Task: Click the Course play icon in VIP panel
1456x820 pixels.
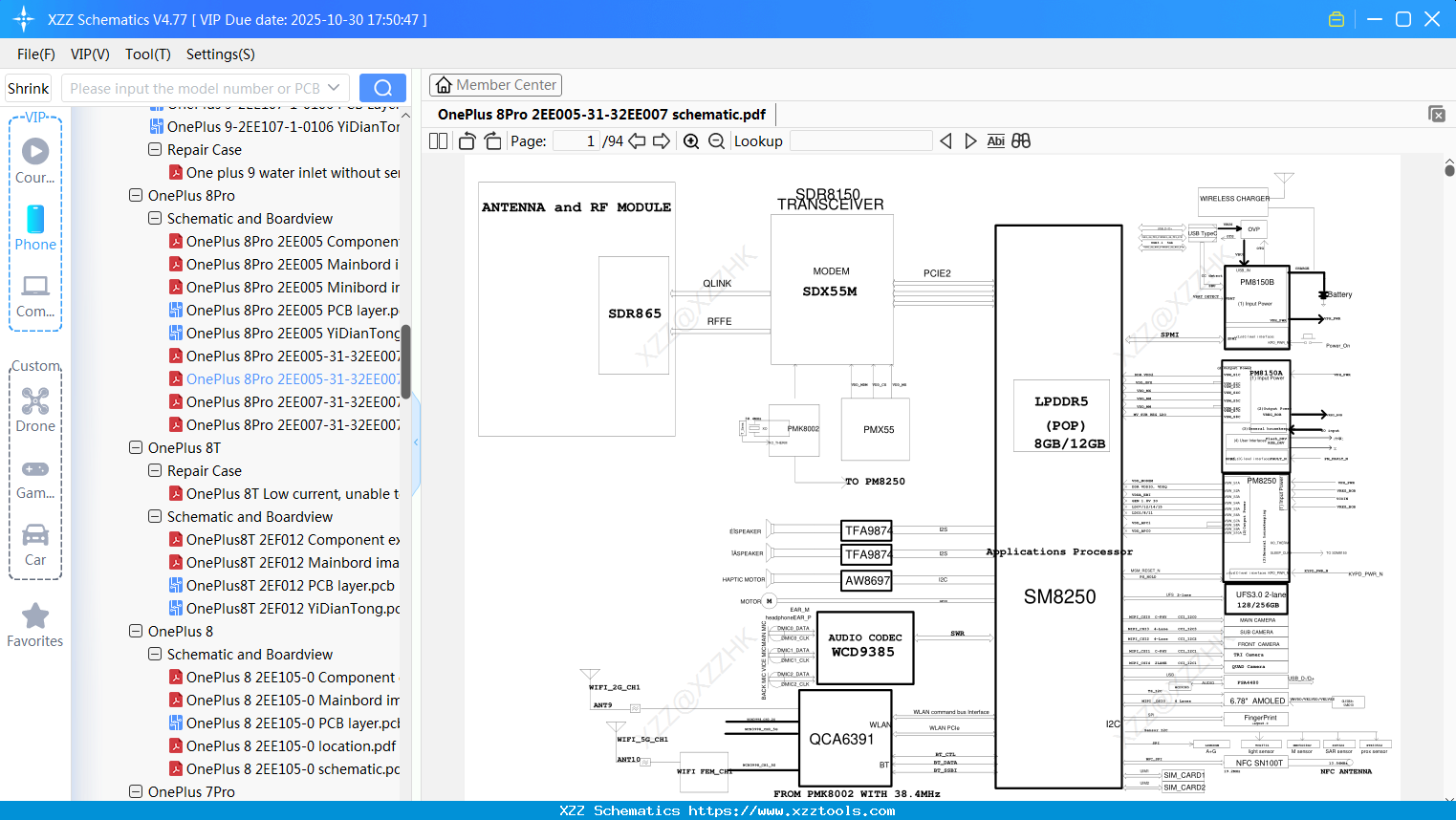Action: (34, 149)
